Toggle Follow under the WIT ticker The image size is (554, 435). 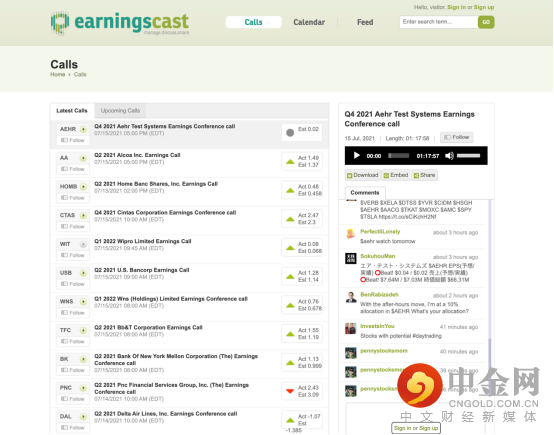(x=73, y=255)
